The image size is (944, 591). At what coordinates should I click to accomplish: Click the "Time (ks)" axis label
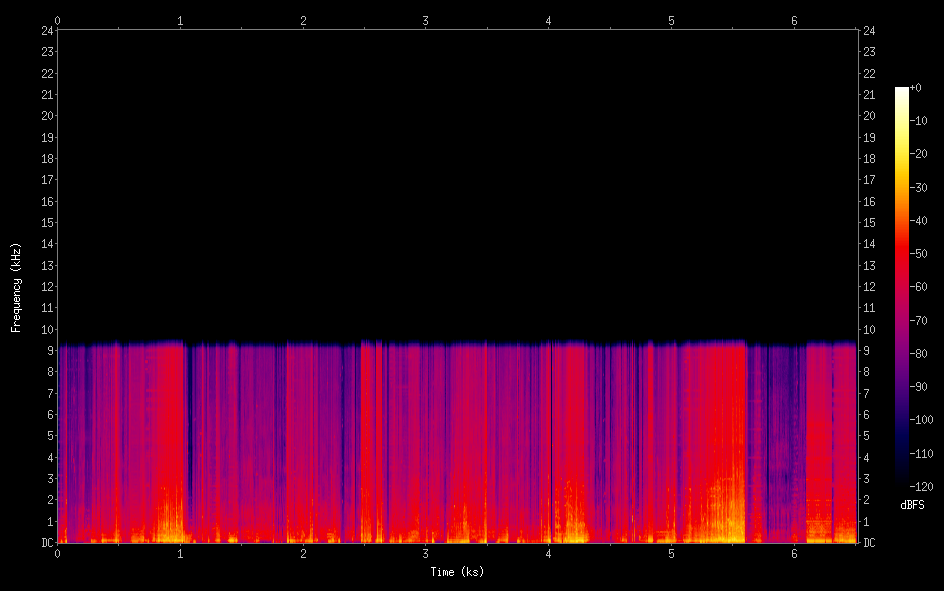pyautogui.click(x=456, y=572)
